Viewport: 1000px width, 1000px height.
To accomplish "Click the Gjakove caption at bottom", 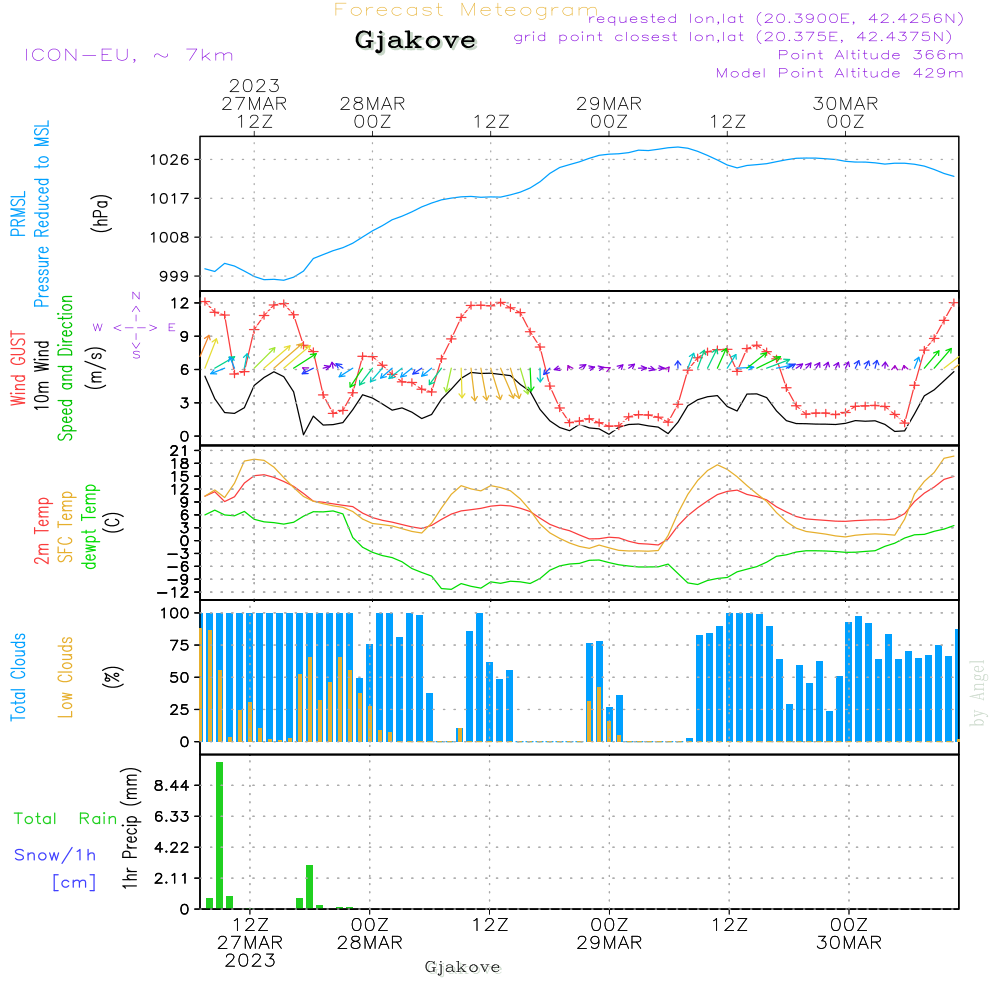I will 462,967.
